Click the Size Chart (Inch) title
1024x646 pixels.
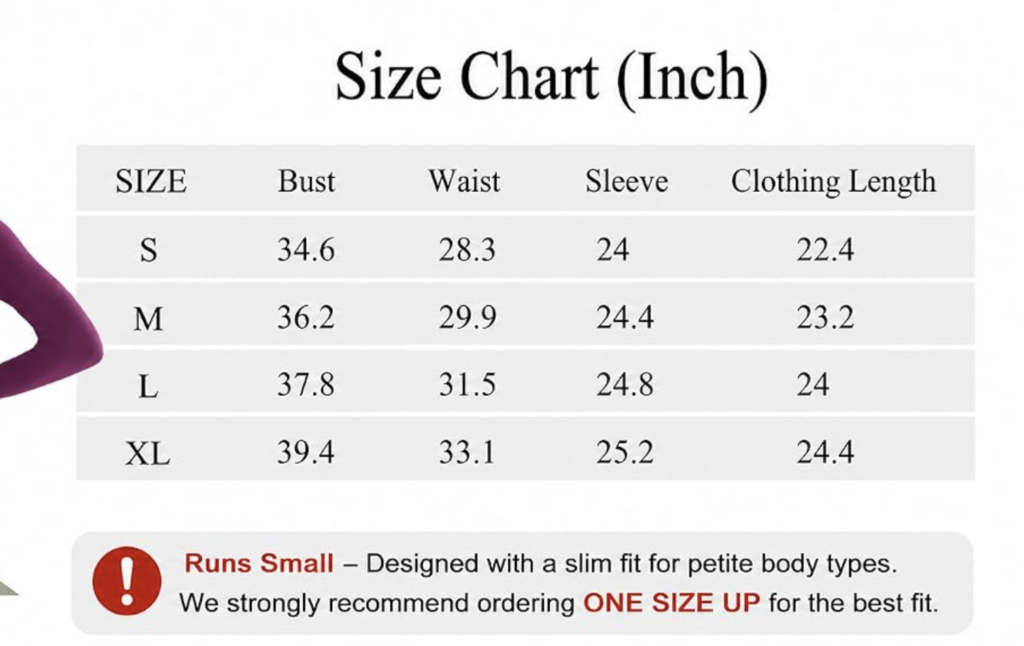click(x=551, y=78)
